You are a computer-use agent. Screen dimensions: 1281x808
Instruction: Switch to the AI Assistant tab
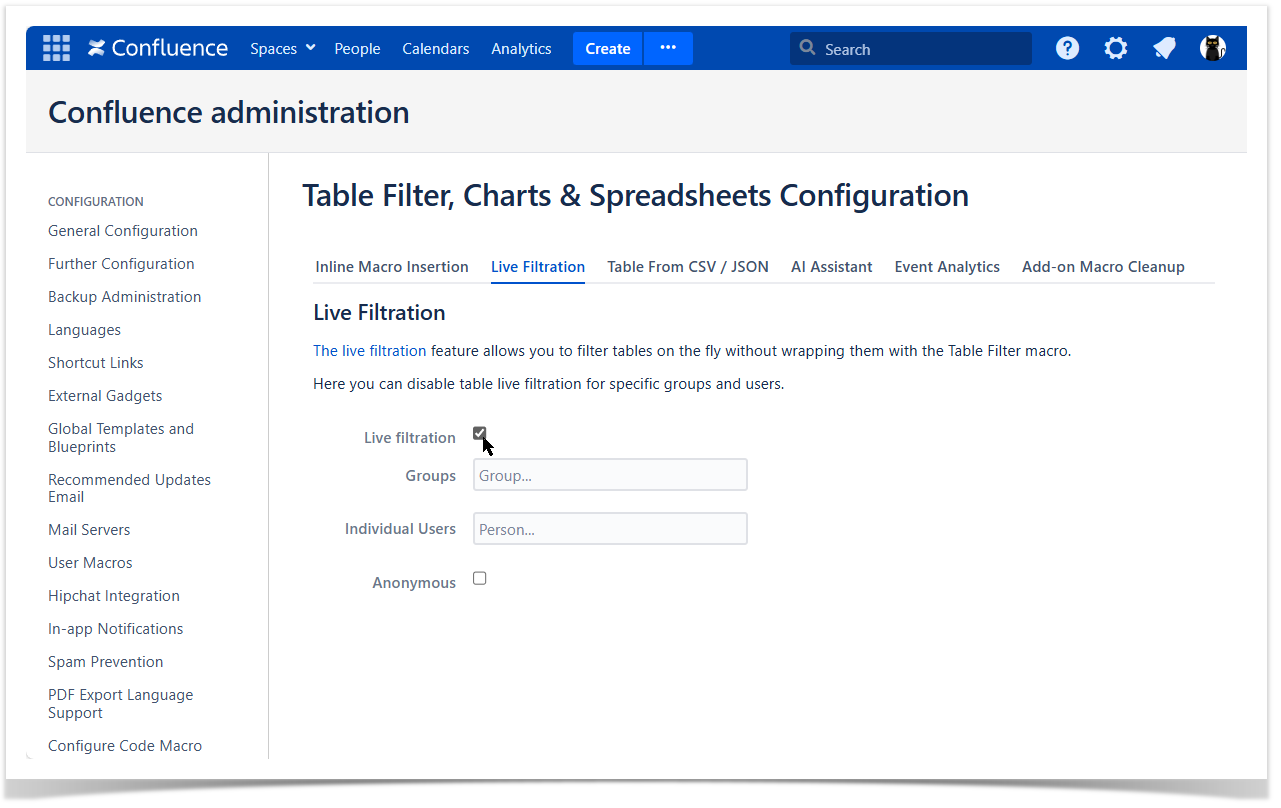(x=831, y=267)
